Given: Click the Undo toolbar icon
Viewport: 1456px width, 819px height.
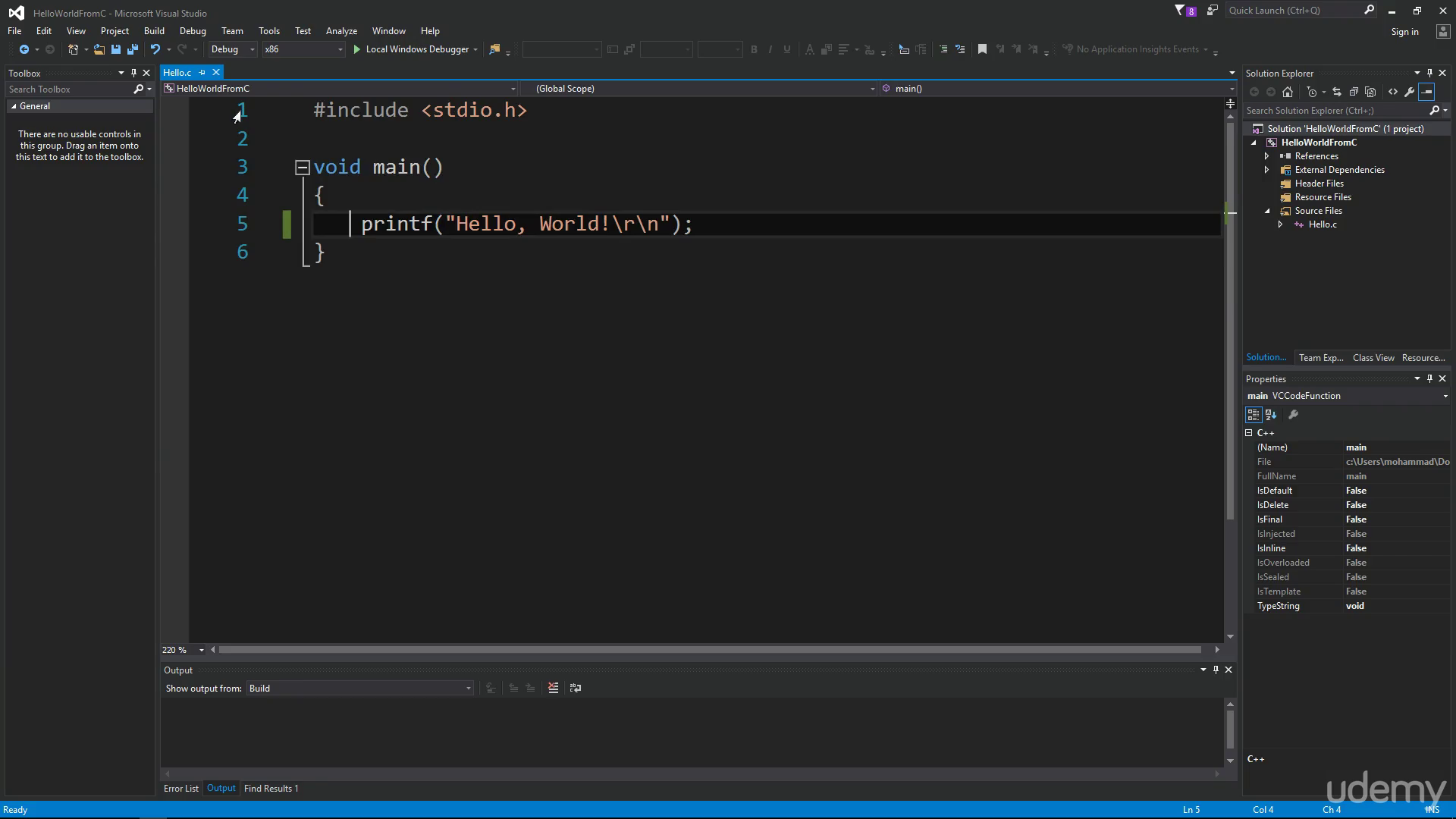Looking at the screenshot, I should coord(155,49).
